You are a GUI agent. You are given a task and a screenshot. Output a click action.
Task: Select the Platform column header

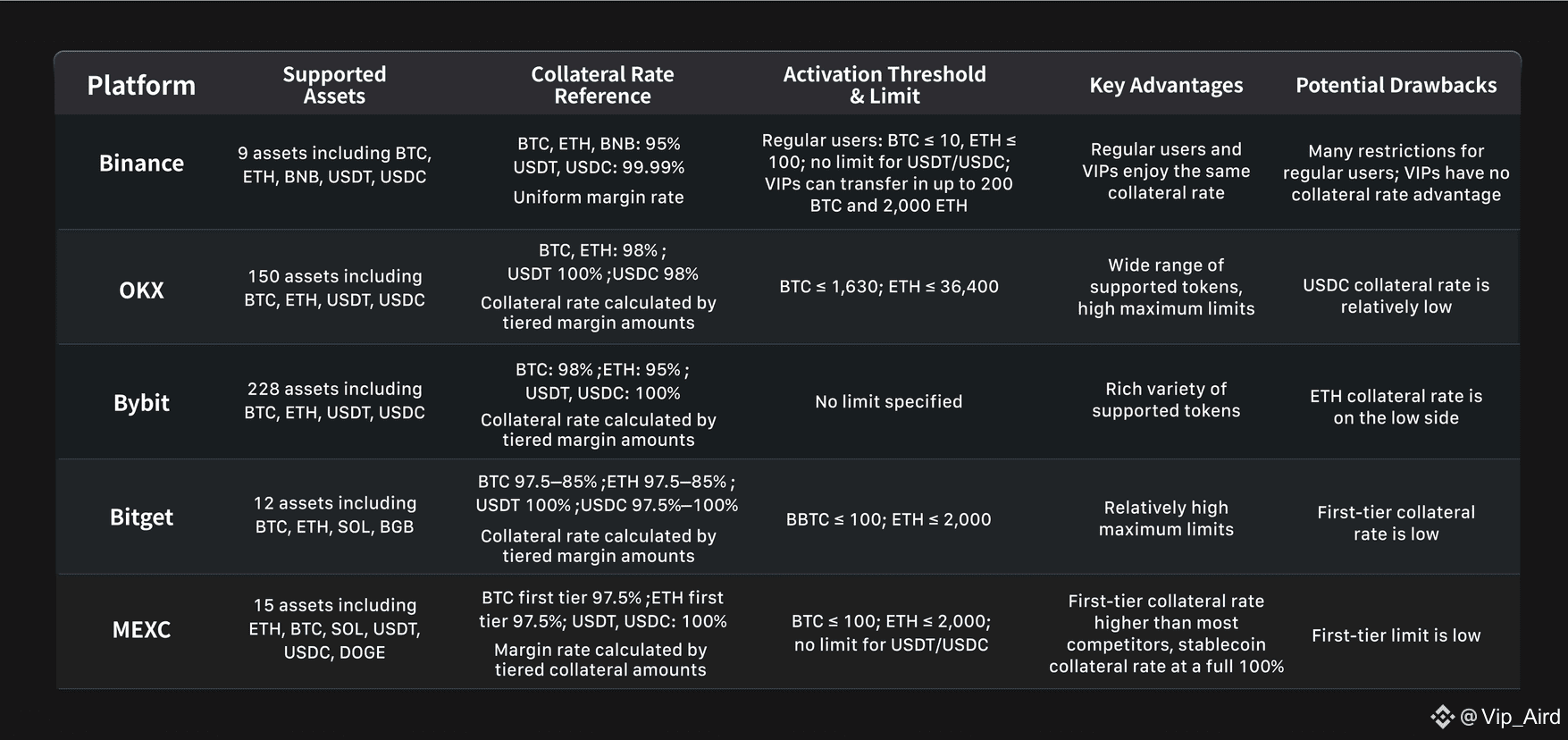[x=141, y=85]
